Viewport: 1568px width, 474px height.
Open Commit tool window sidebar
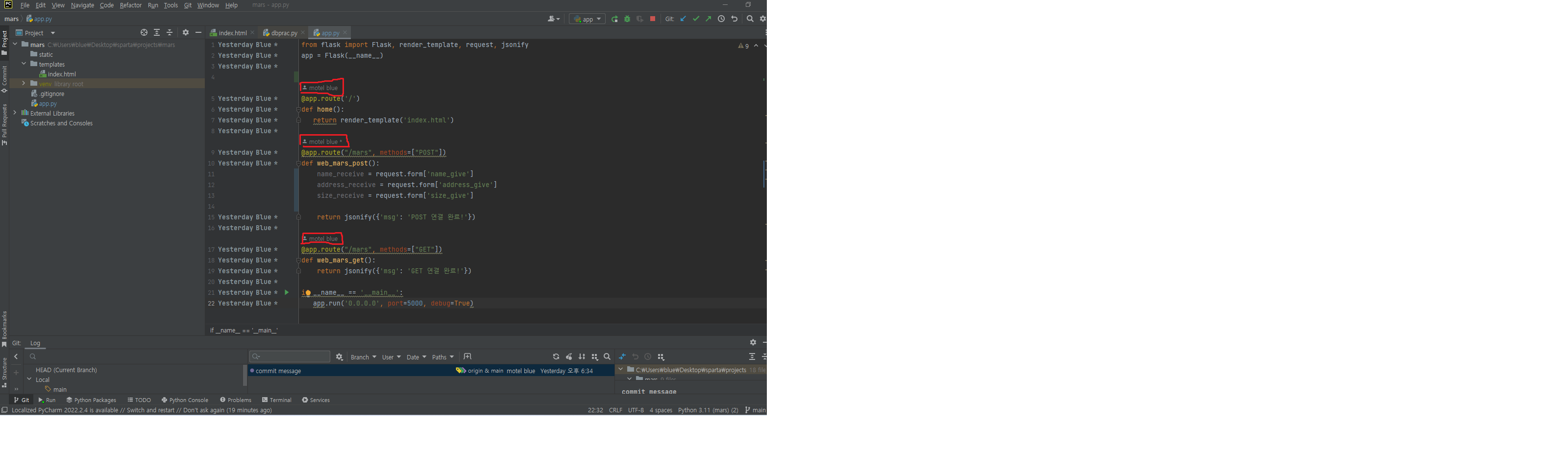click(x=4, y=80)
